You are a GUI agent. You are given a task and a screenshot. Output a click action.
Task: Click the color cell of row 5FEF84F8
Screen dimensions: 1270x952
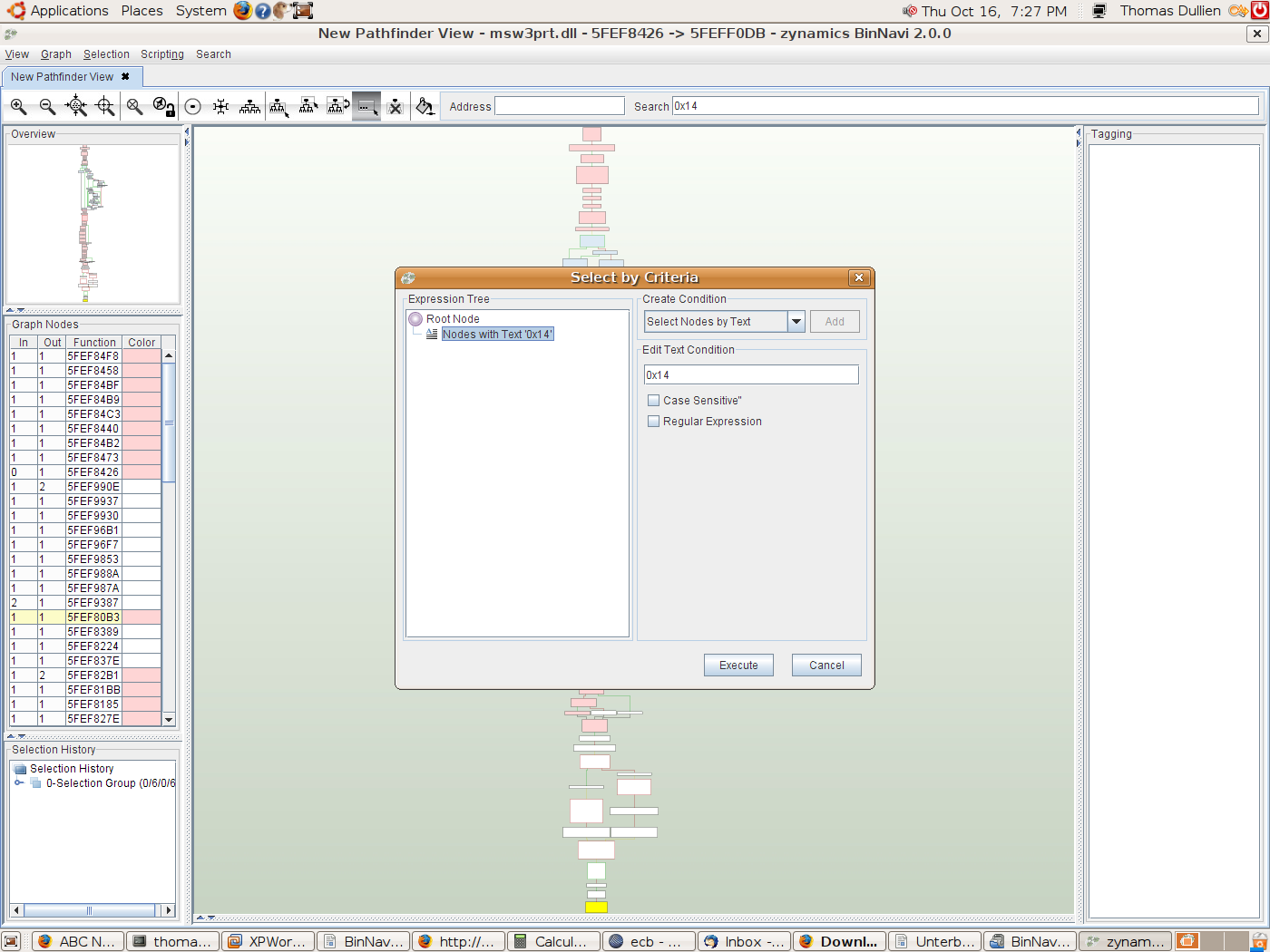(142, 356)
